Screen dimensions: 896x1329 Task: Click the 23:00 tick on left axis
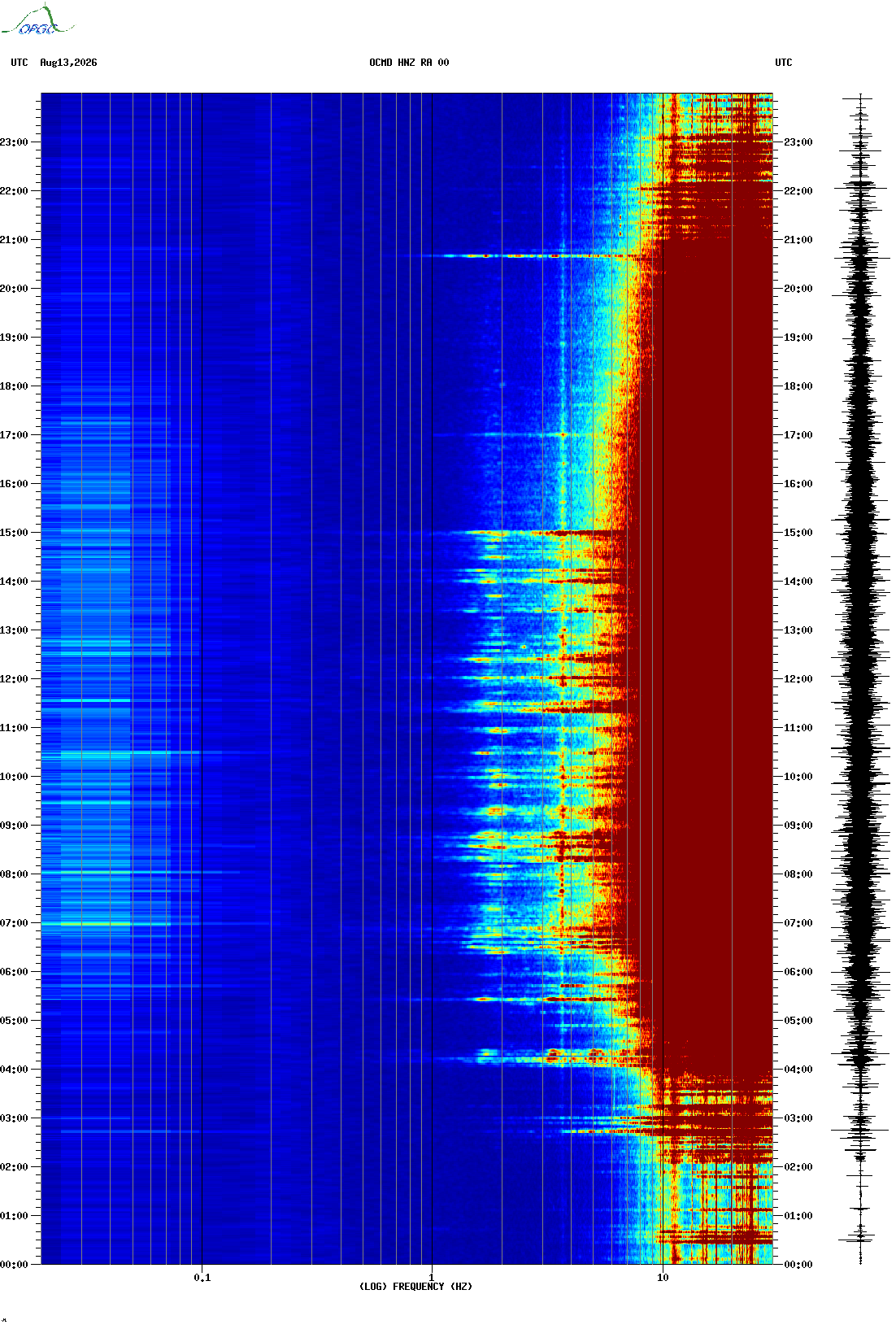pyautogui.click(x=14, y=142)
